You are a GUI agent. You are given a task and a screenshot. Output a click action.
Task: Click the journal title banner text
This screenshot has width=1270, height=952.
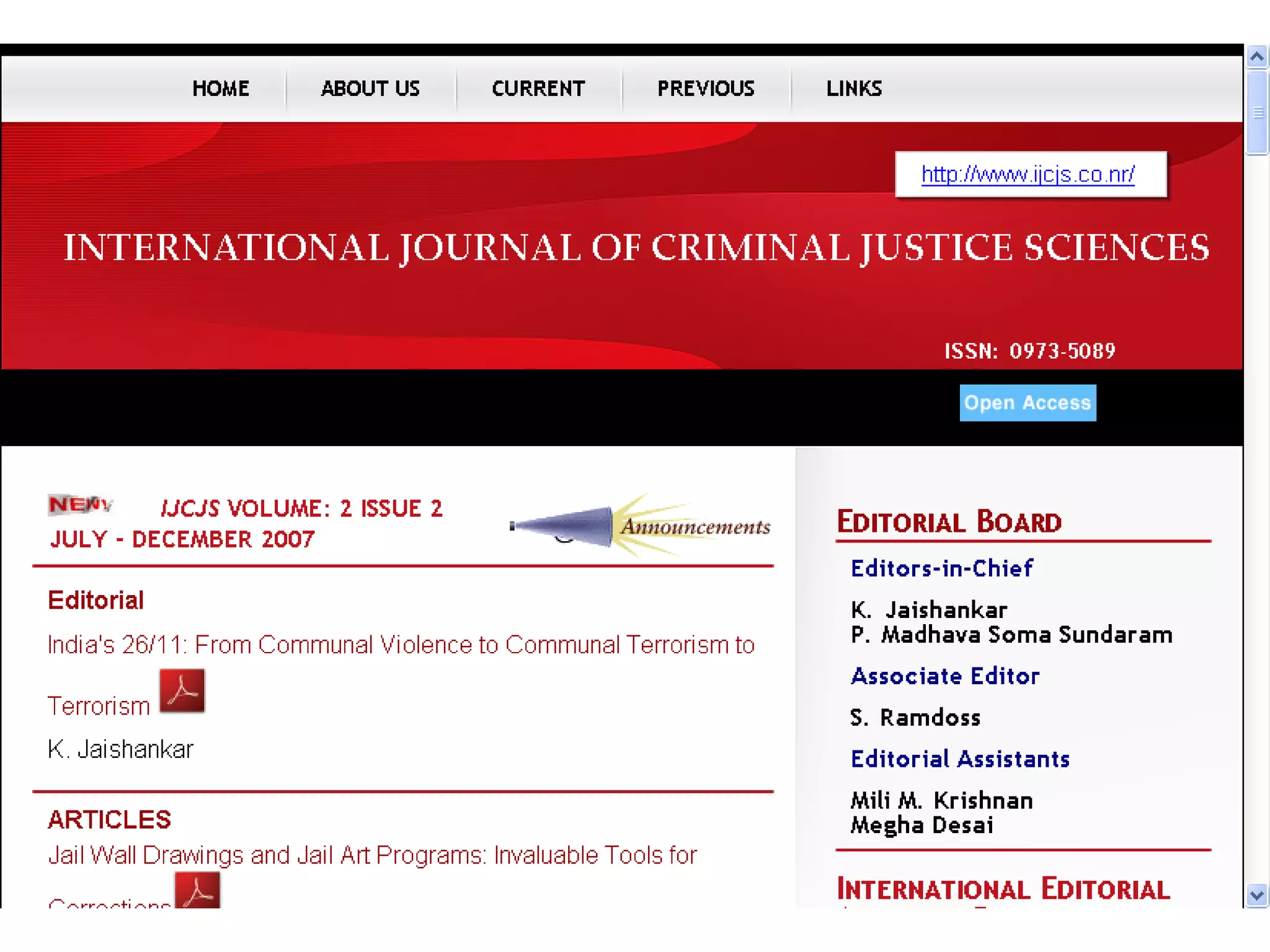tap(636, 248)
